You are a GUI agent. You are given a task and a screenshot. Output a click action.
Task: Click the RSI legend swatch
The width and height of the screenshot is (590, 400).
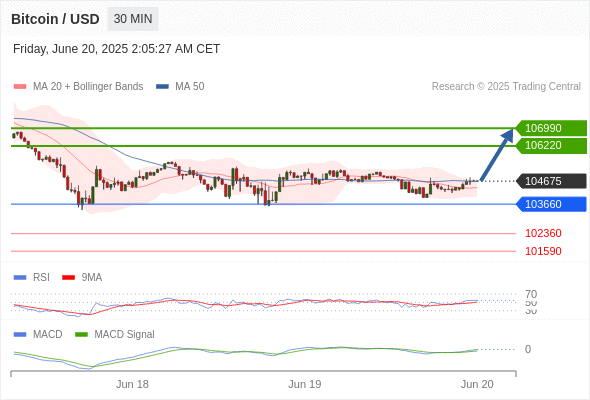point(20,278)
